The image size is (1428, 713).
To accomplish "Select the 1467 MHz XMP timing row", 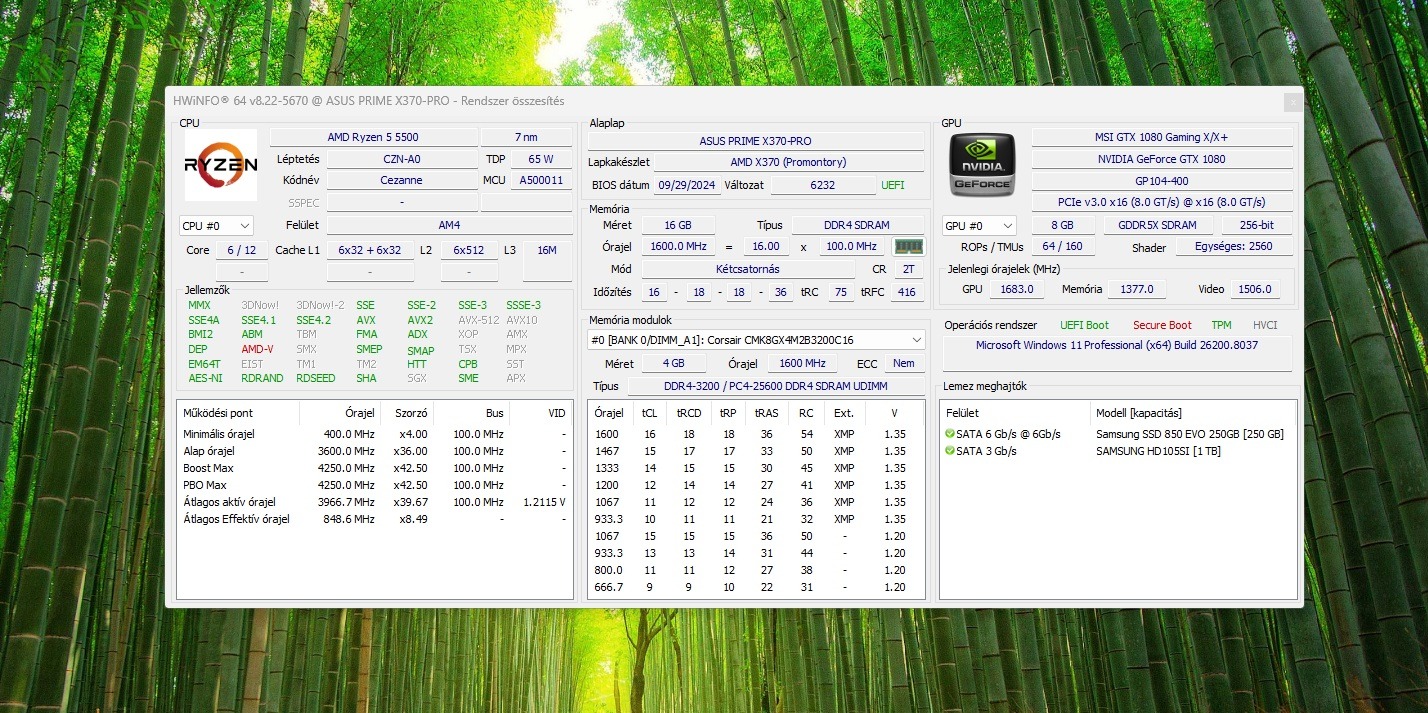I will 756,451.
